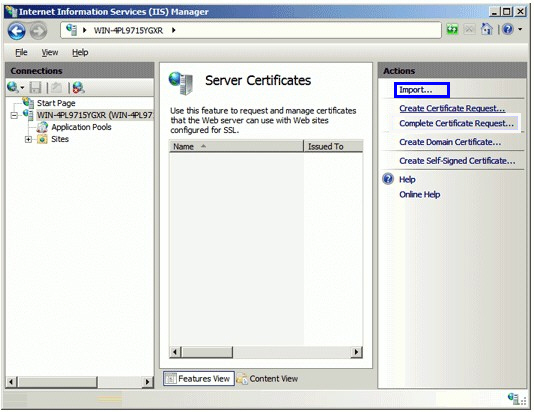Click the Forward navigation arrow button
534x412 pixels.
[38, 31]
